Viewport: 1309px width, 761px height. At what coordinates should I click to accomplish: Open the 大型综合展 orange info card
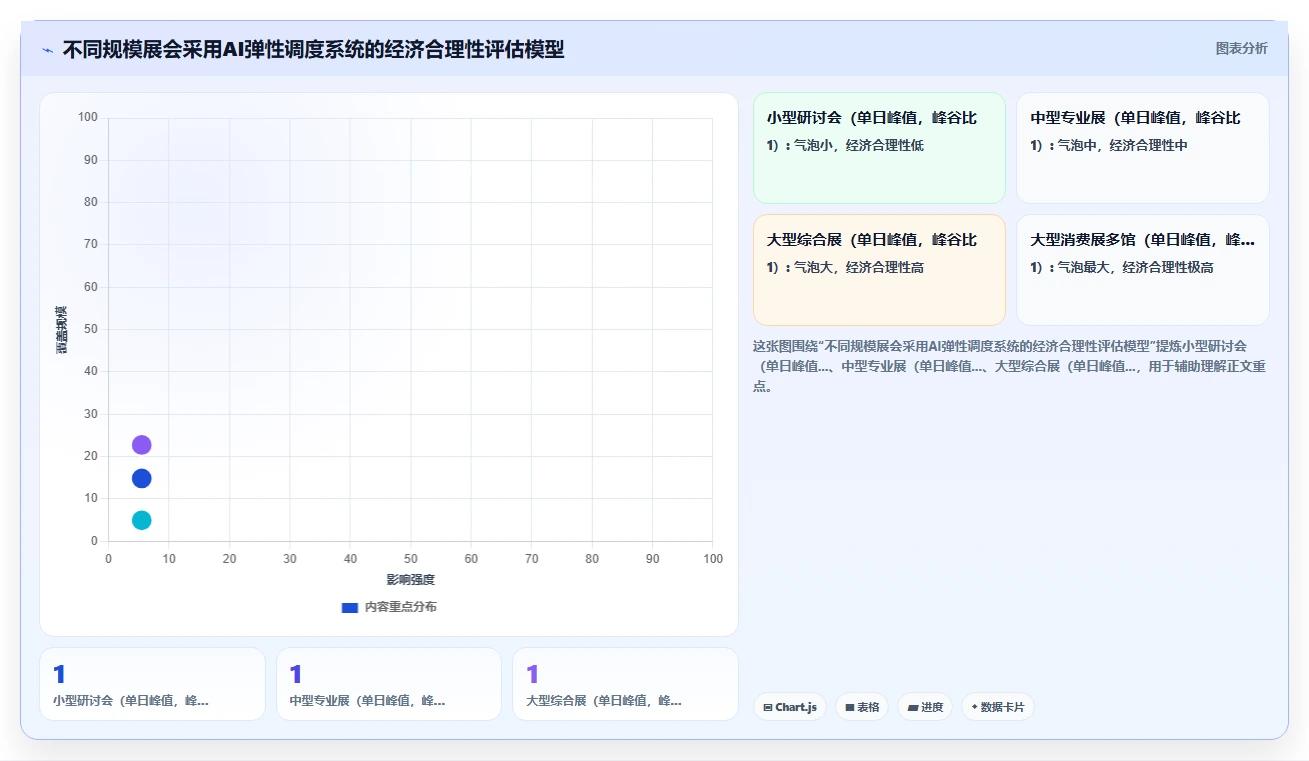(x=879, y=270)
